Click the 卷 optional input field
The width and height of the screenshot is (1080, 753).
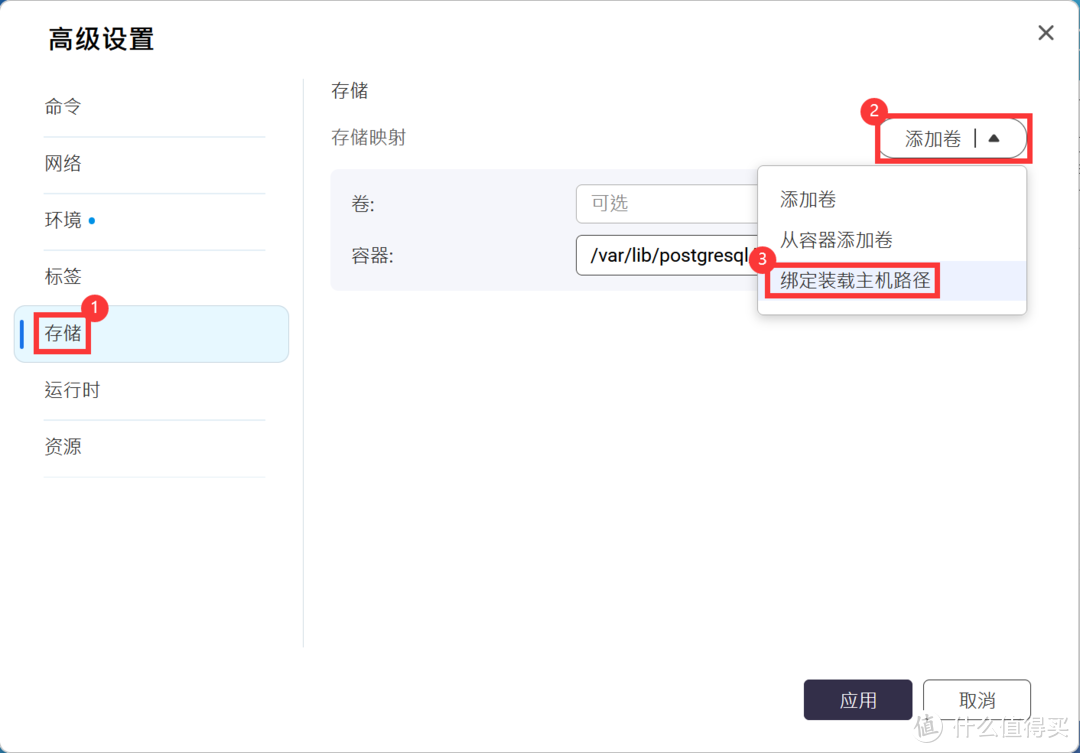(665, 203)
